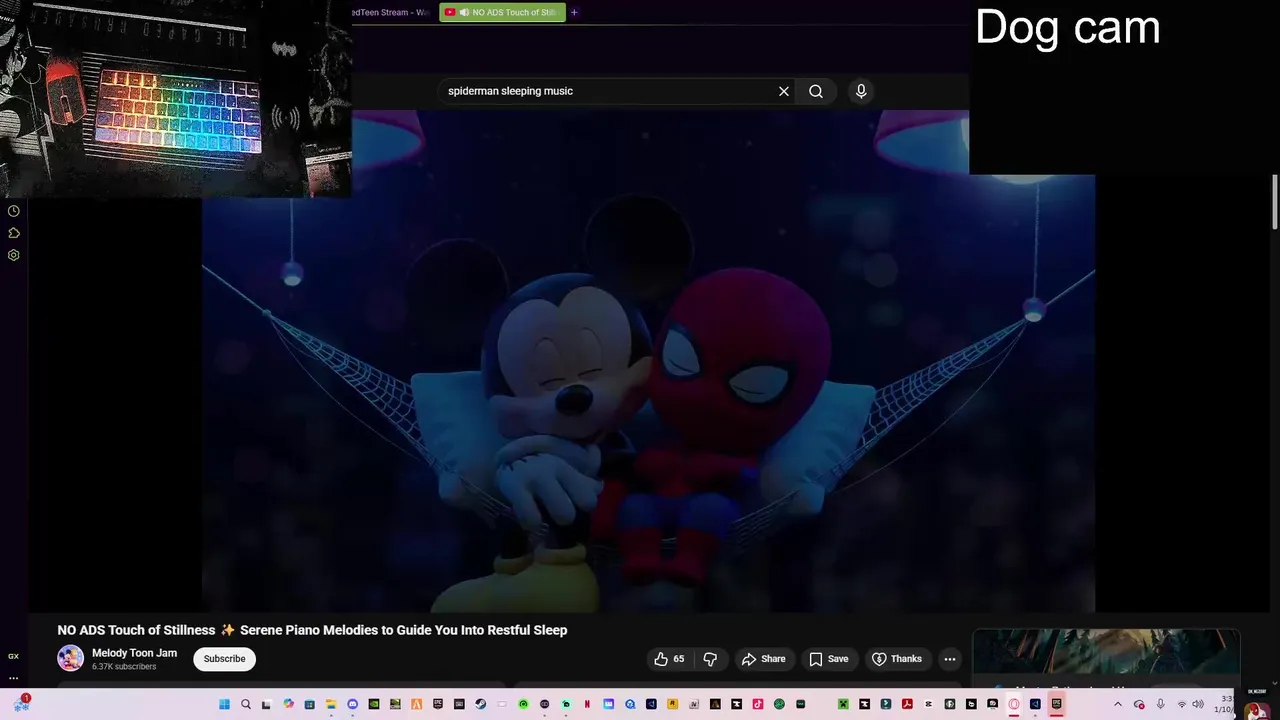Open File Explorer from the taskbar
Viewport: 1280px width, 720px height.
tap(331, 704)
